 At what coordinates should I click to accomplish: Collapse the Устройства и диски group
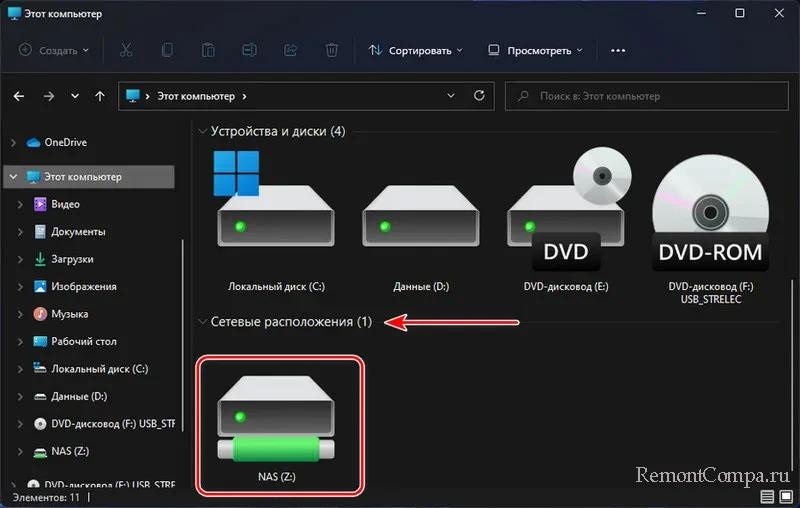click(x=203, y=131)
